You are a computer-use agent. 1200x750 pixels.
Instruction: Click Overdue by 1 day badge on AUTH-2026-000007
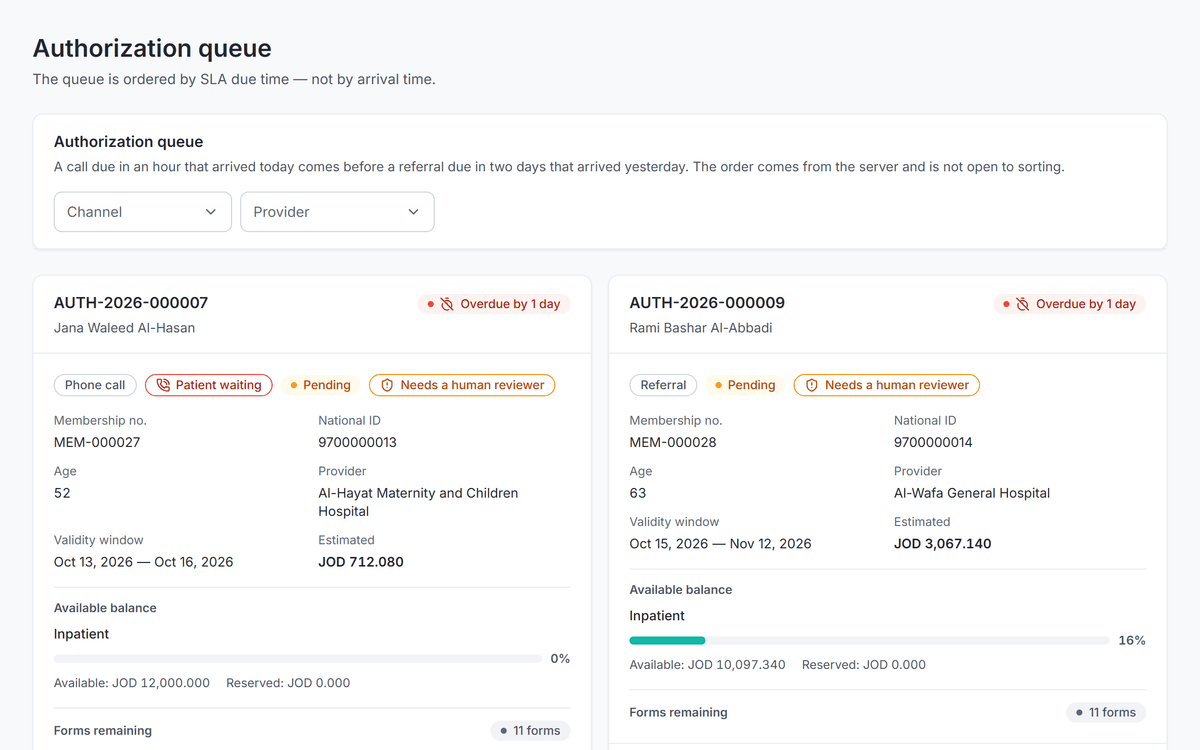coord(494,304)
